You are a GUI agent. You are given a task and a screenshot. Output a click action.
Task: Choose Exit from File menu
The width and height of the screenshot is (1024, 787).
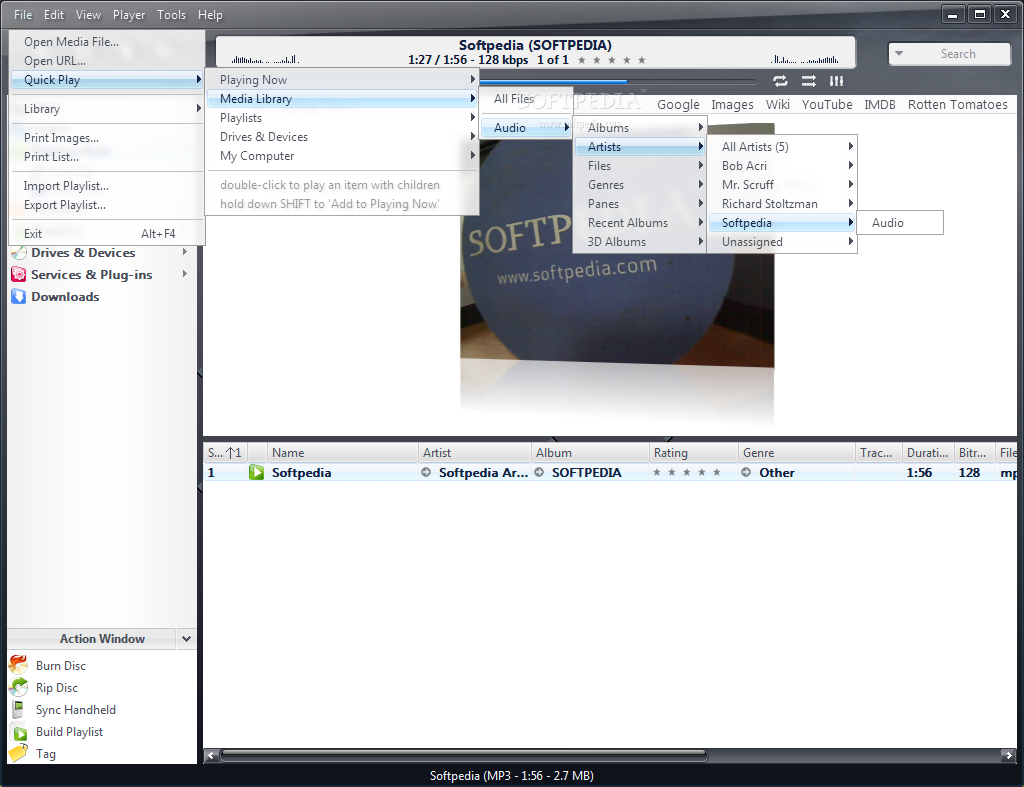point(107,234)
